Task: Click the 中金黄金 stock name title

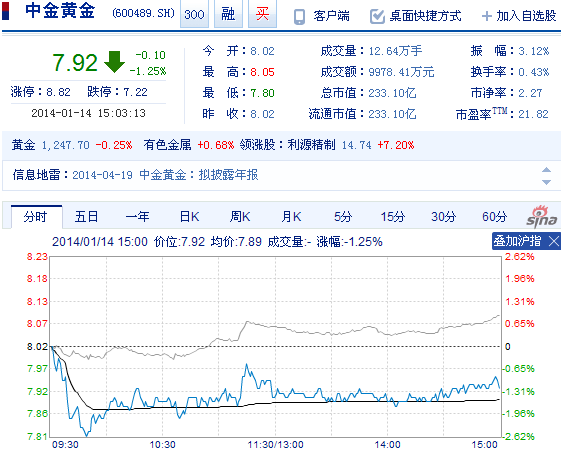Action: click(x=60, y=10)
